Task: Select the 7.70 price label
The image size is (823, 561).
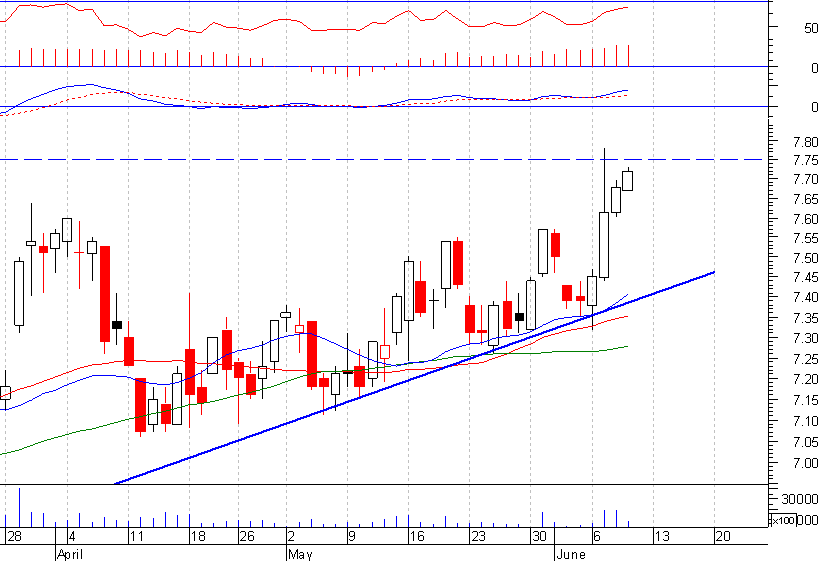Action: (805, 179)
